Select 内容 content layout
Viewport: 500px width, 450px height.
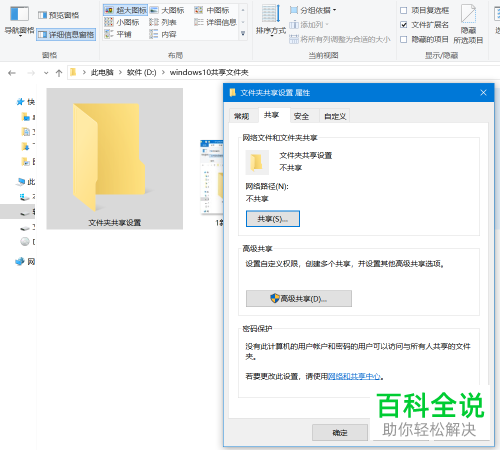coord(163,34)
